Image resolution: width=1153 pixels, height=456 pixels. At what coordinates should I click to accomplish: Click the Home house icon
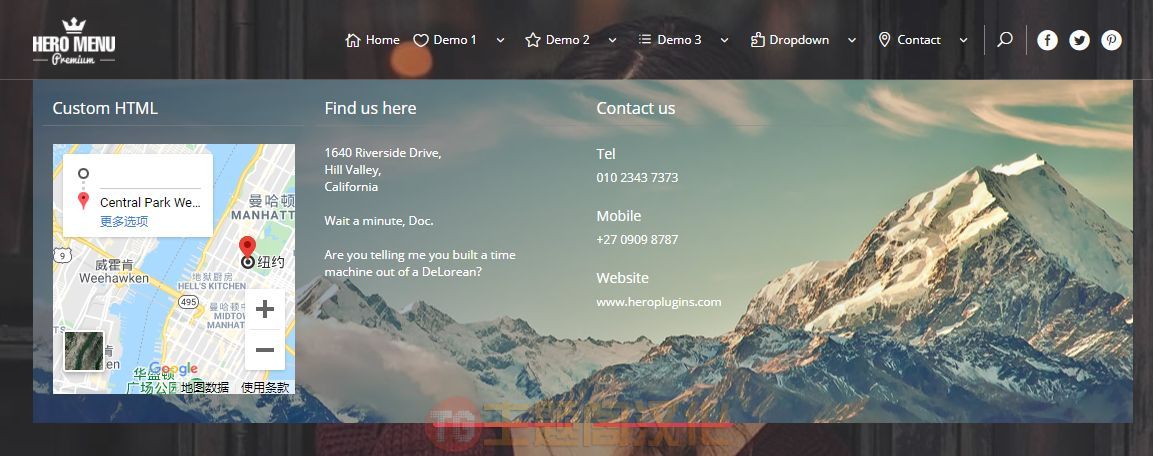coord(353,40)
